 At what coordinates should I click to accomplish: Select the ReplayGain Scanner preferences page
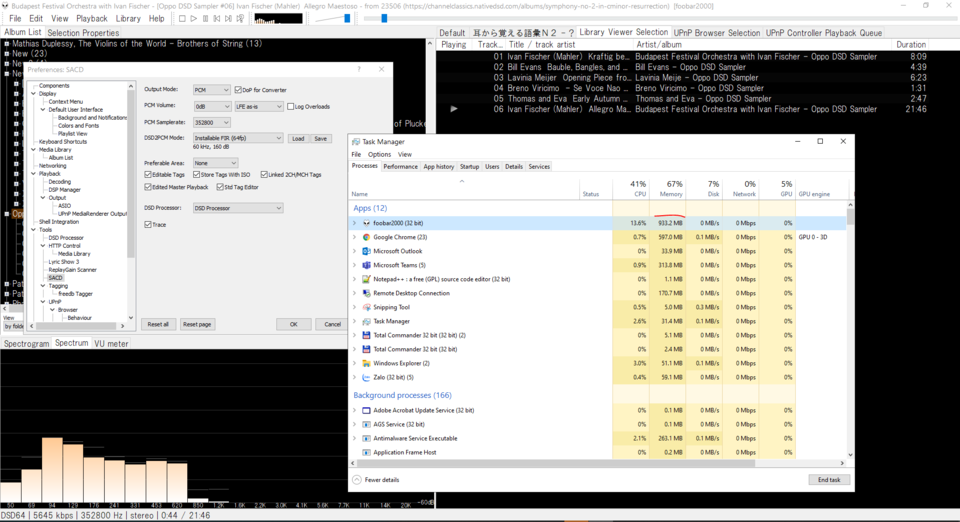(72, 270)
